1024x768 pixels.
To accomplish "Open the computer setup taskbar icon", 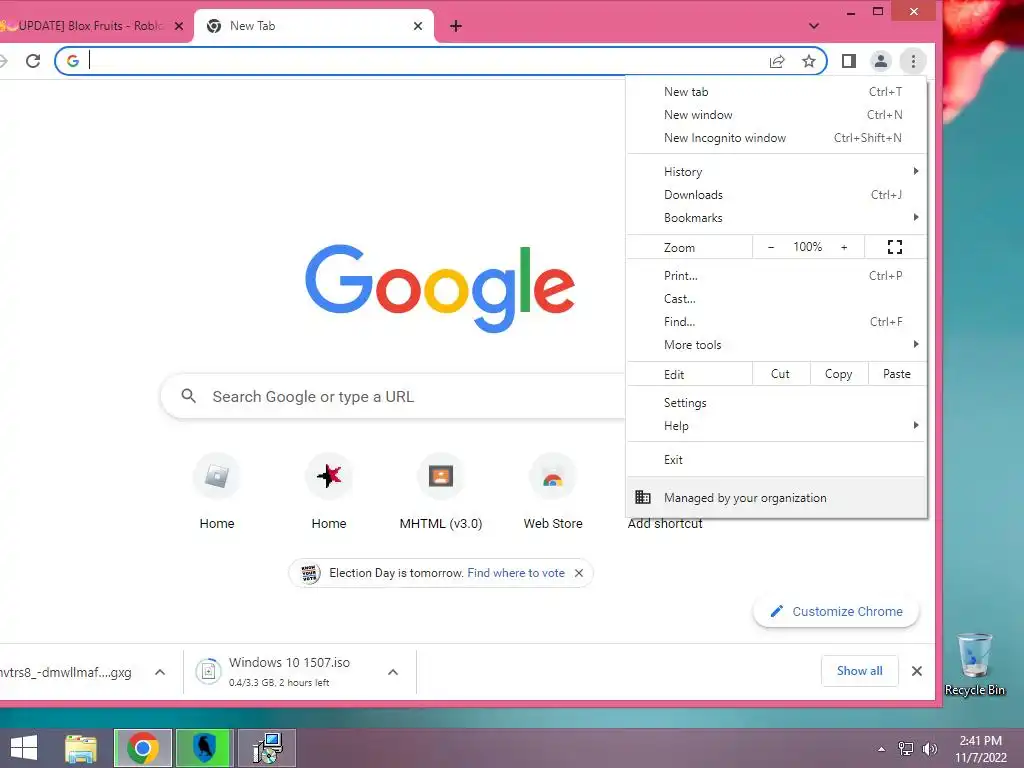I will click(x=267, y=748).
